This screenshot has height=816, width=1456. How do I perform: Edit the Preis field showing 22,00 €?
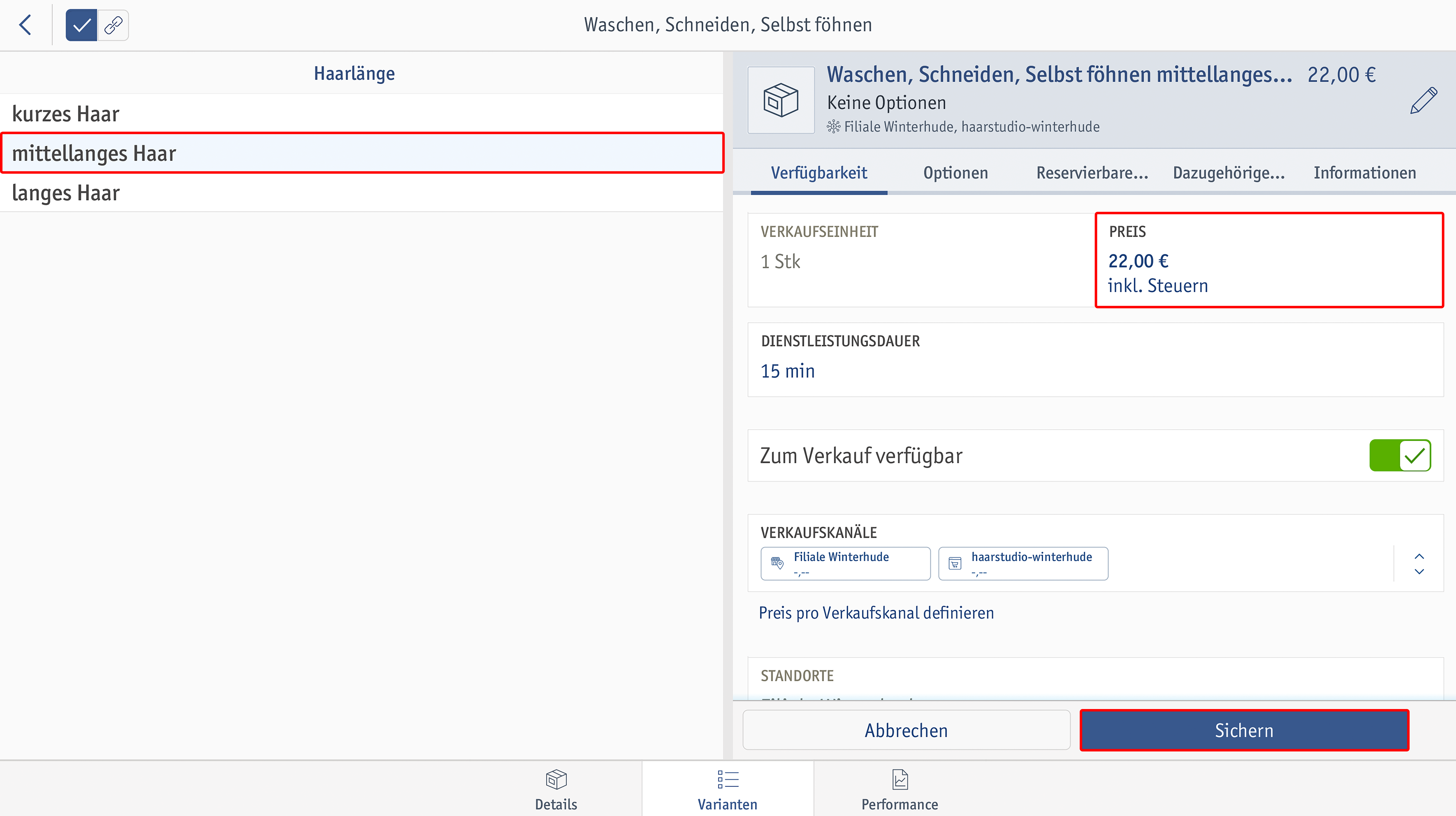[x=1269, y=260]
